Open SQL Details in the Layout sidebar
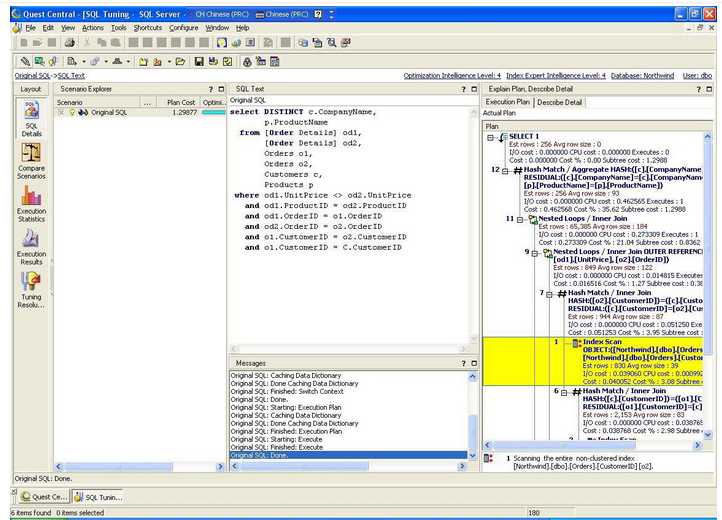722x520 pixels. (x=31, y=119)
